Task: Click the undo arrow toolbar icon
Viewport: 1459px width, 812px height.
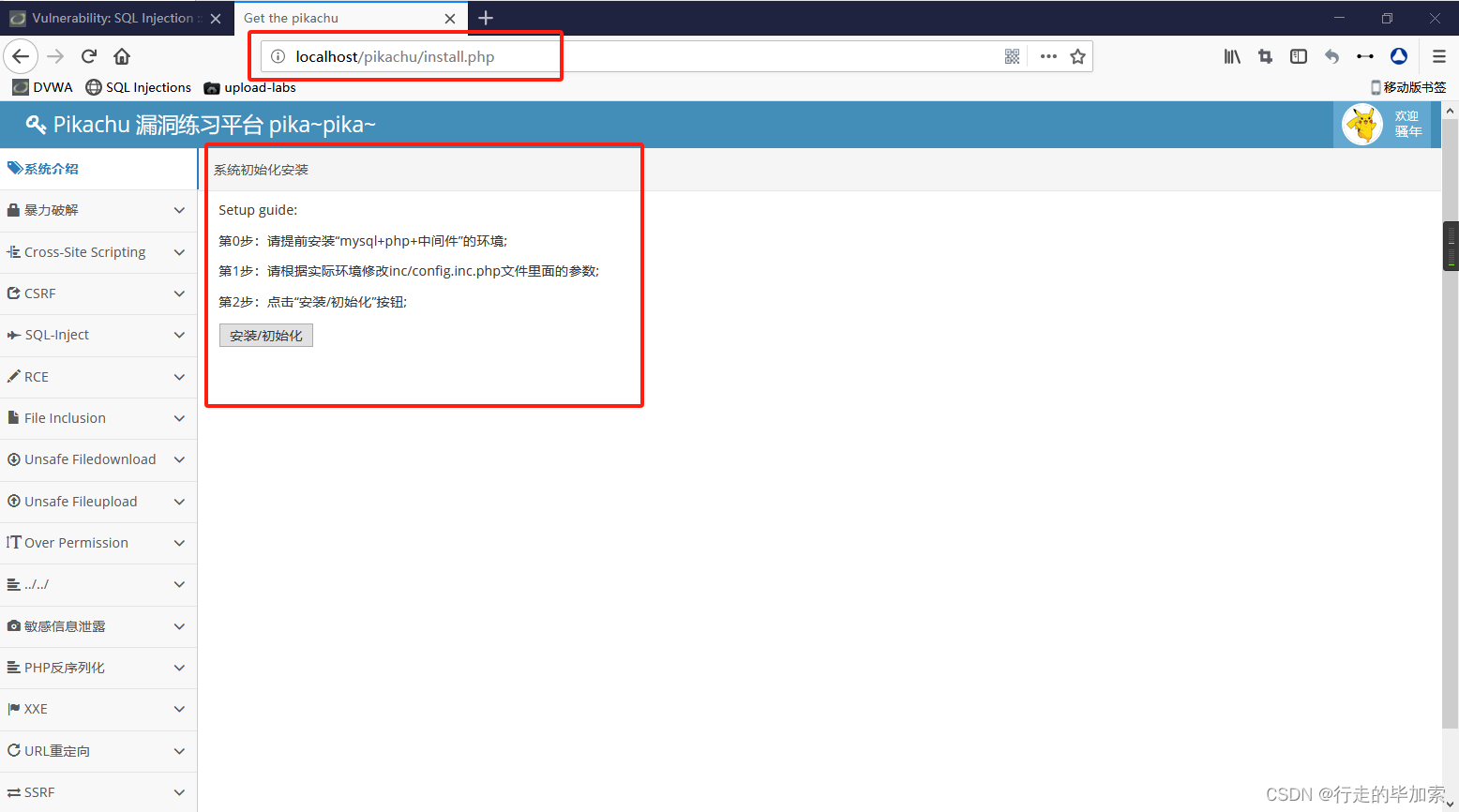Action: click(1331, 56)
